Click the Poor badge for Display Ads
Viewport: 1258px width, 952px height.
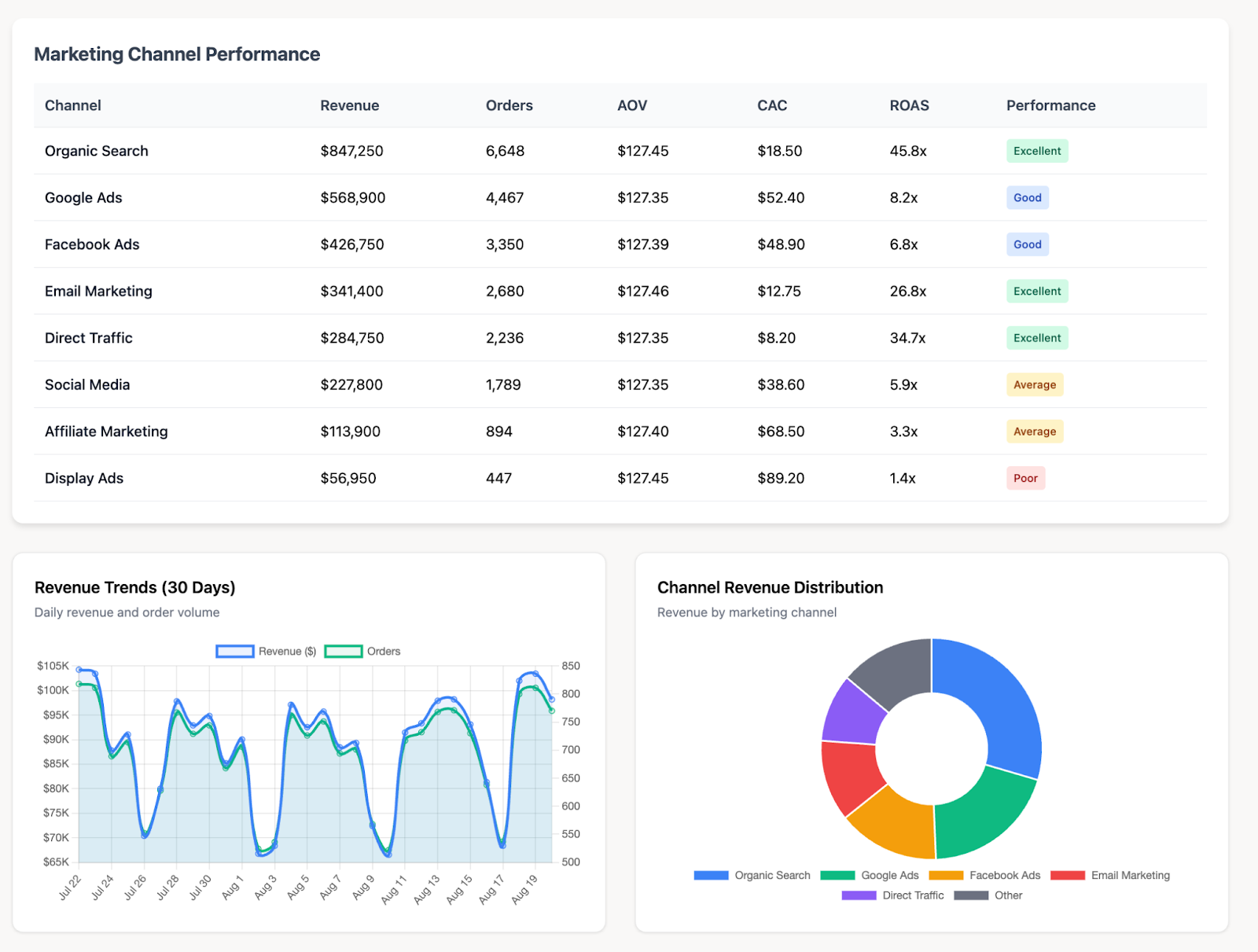[1025, 478]
